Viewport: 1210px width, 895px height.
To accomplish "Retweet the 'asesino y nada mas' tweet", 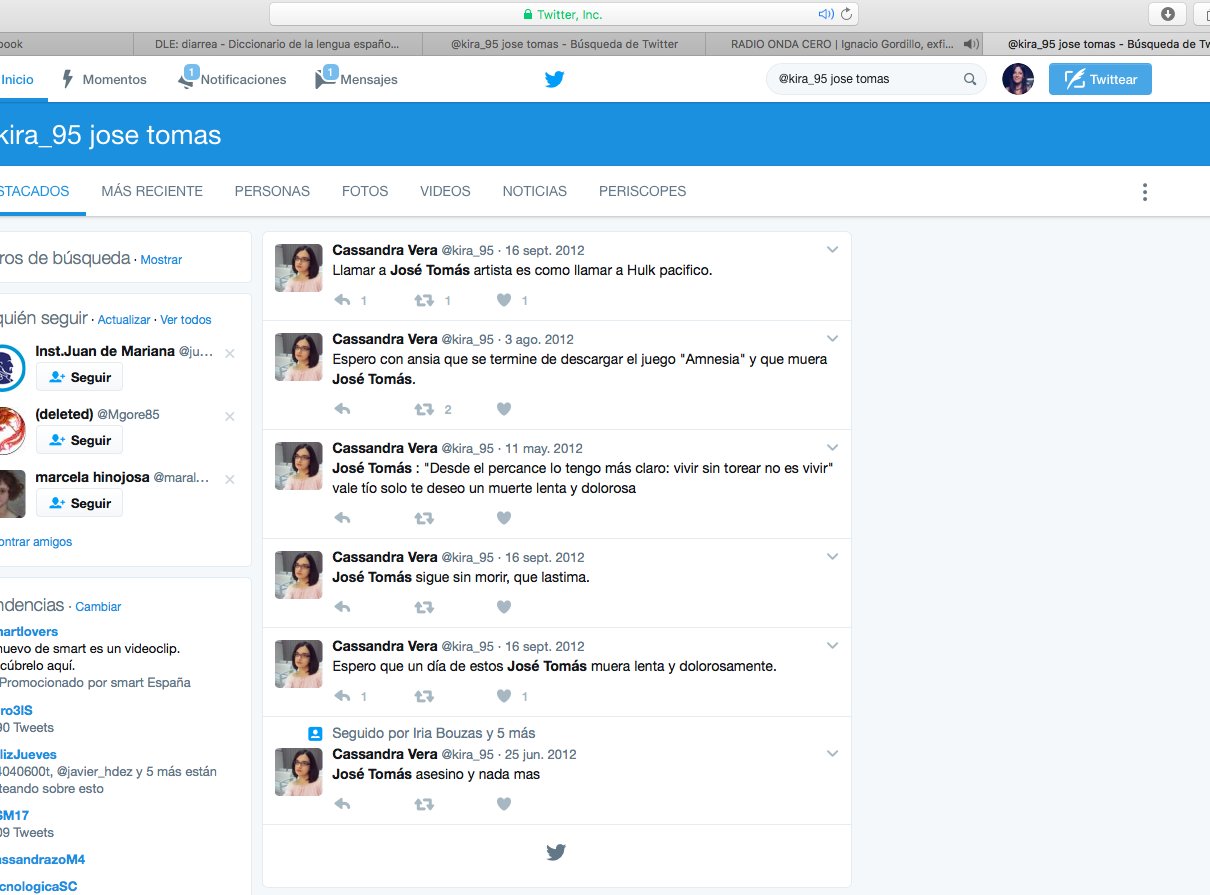I will tap(424, 804).
